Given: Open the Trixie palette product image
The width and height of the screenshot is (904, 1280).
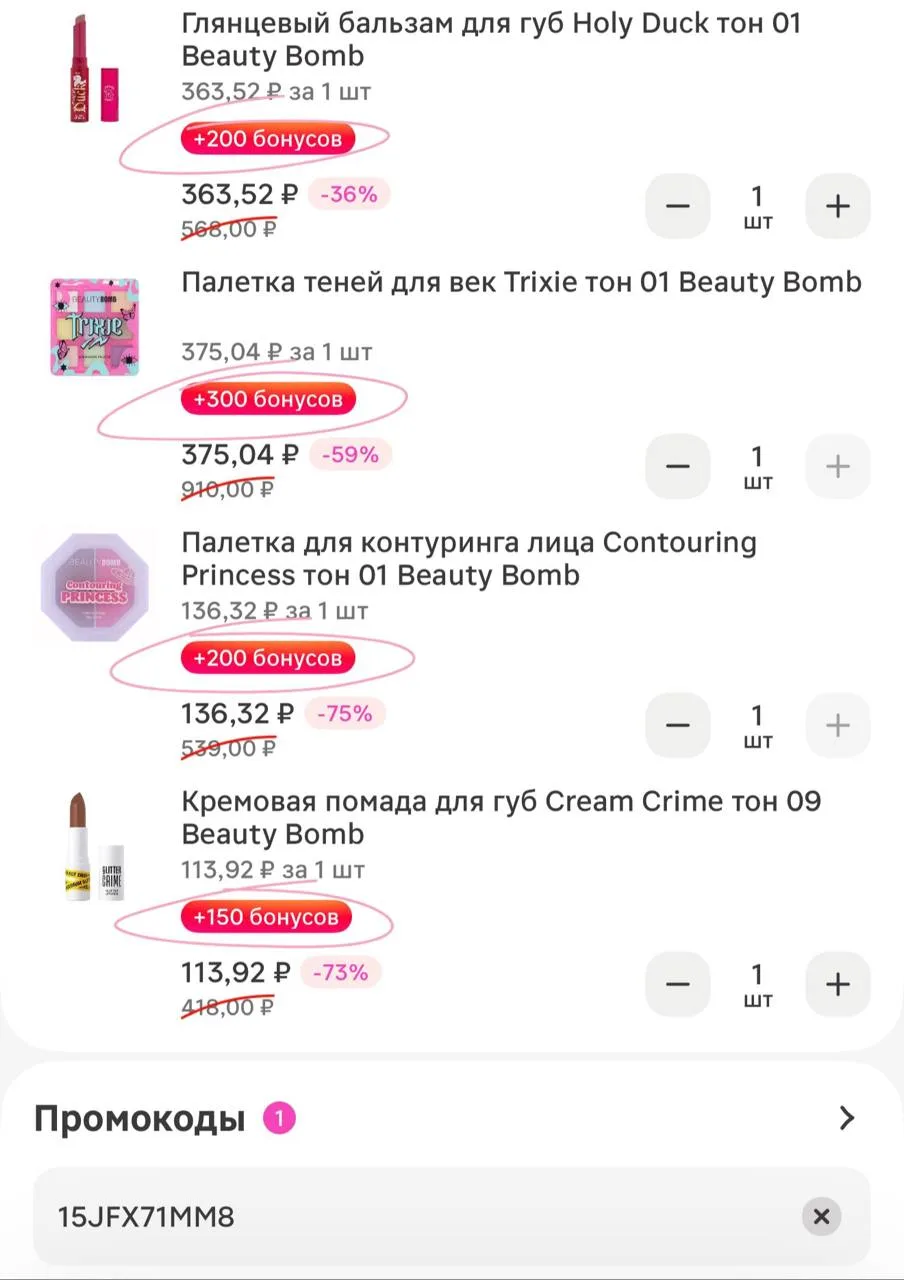Looking at the screenshot, I should [95, 327].
